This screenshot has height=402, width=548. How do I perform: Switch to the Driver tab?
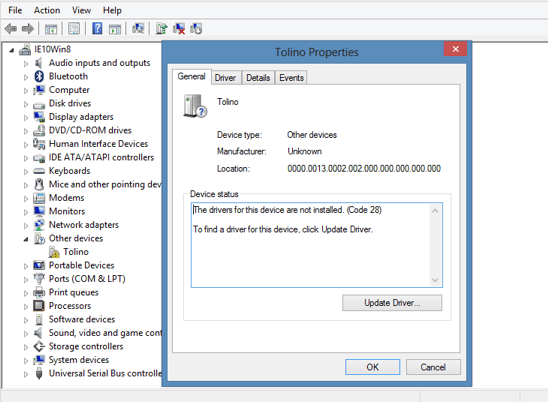pyautogui.click(x=225, y=78)
